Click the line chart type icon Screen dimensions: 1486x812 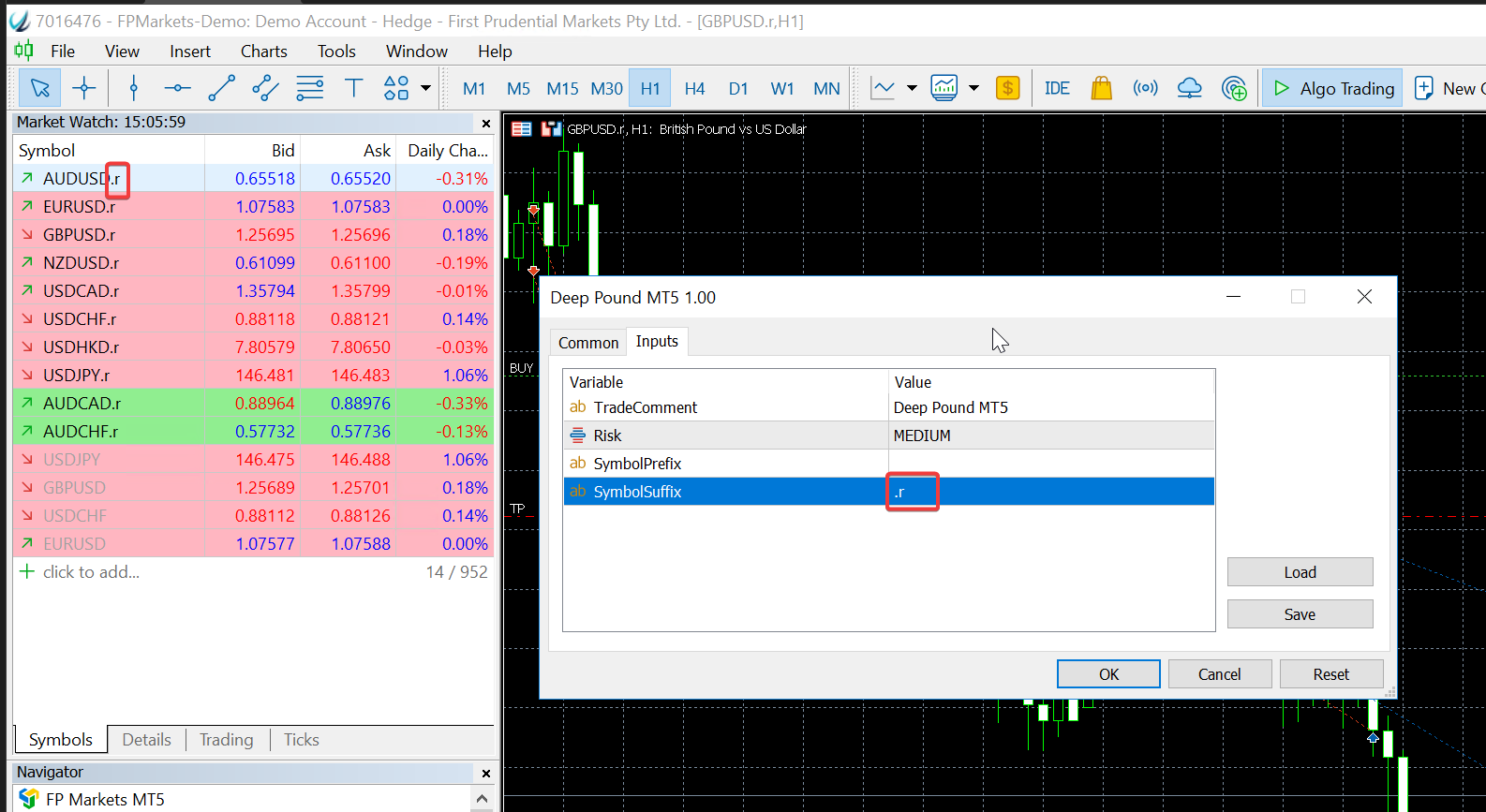[883, 88]
